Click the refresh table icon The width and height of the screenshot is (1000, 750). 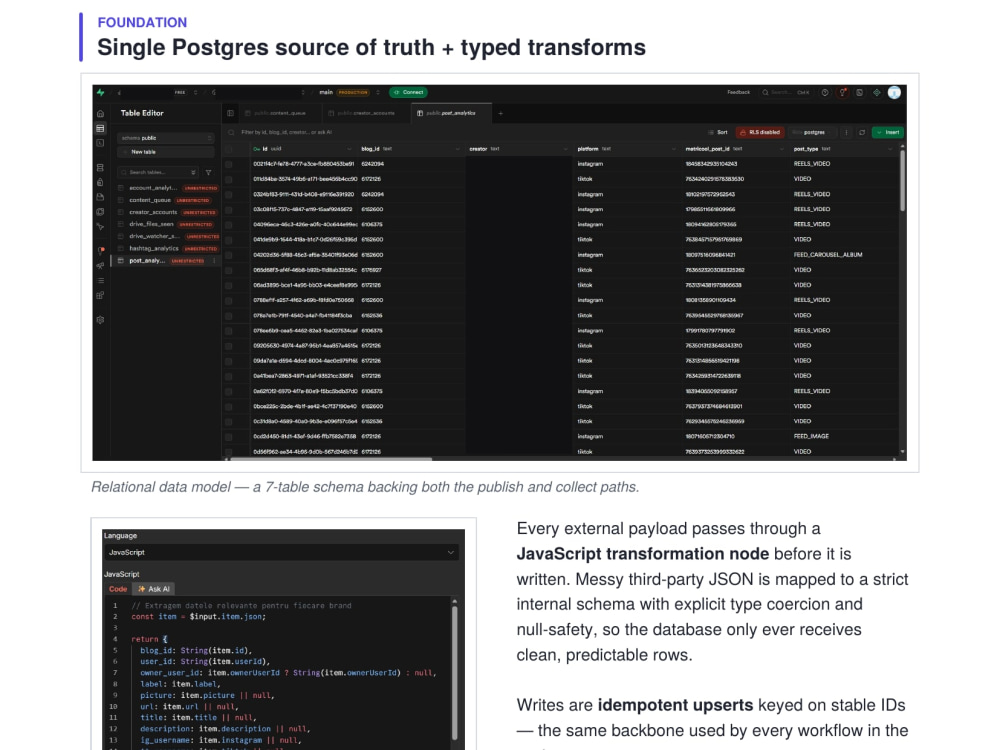tap(862, 133)
